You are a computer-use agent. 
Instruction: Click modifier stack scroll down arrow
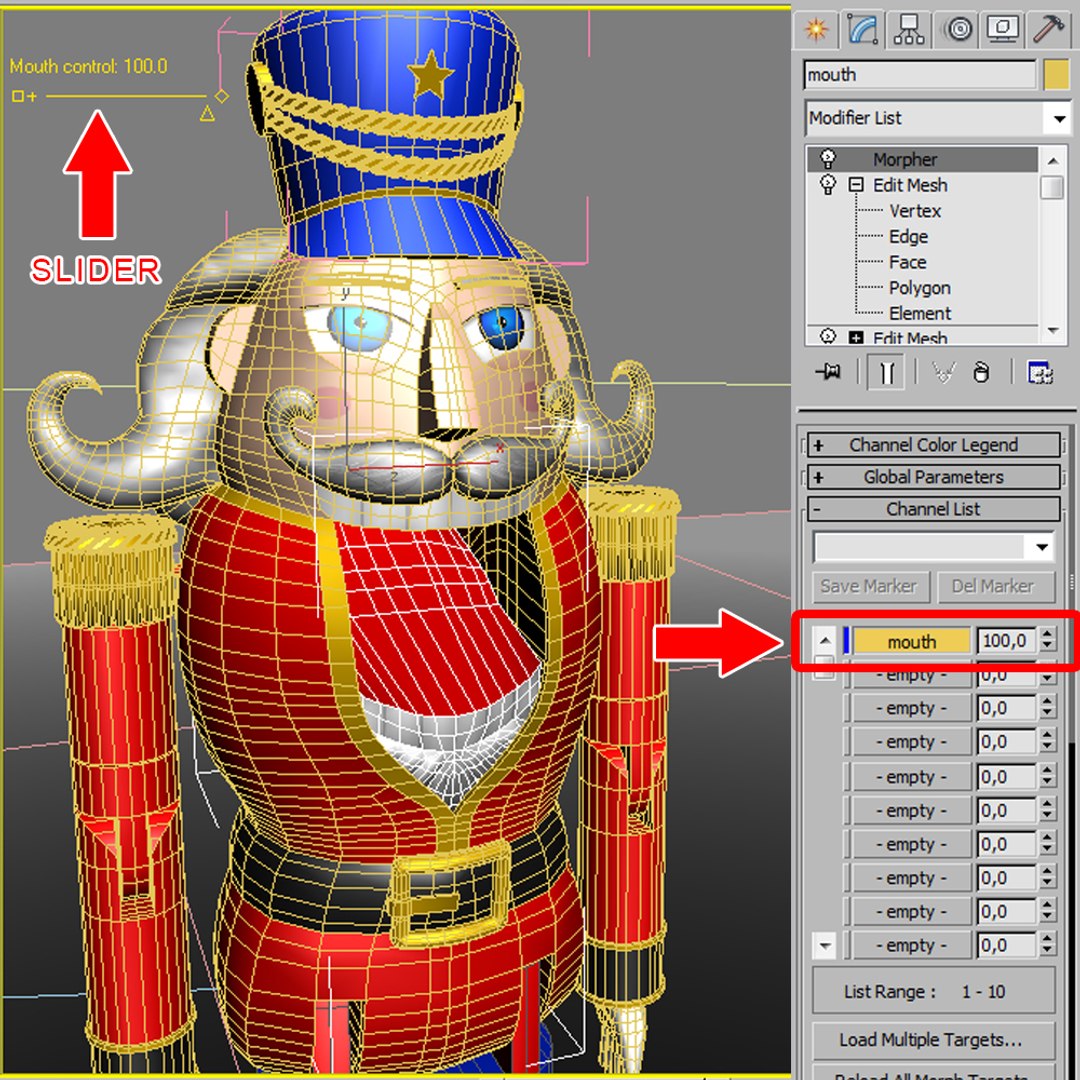coord(1052,331)
